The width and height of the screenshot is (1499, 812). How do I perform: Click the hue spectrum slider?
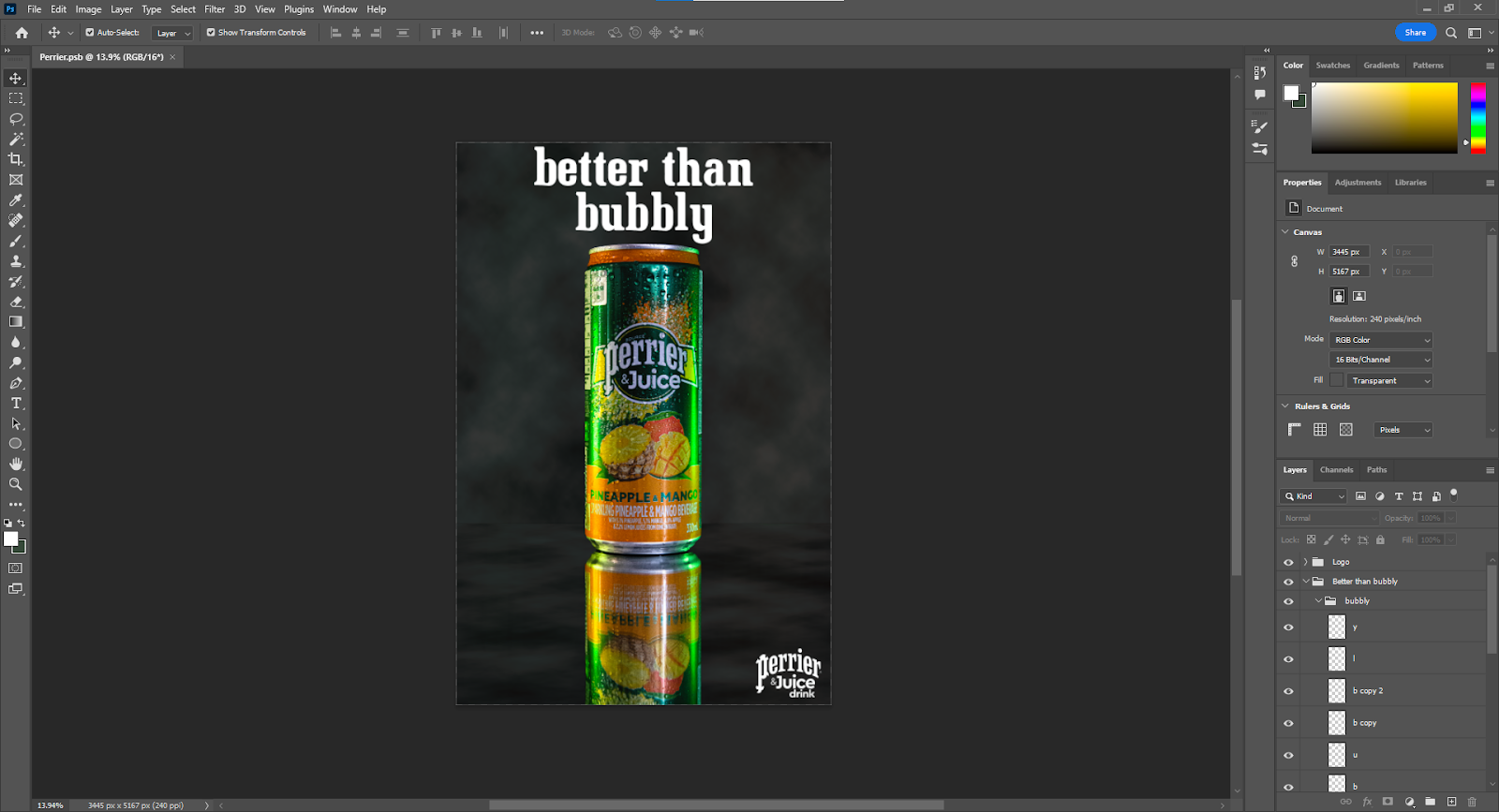(x=1477, y=118)
